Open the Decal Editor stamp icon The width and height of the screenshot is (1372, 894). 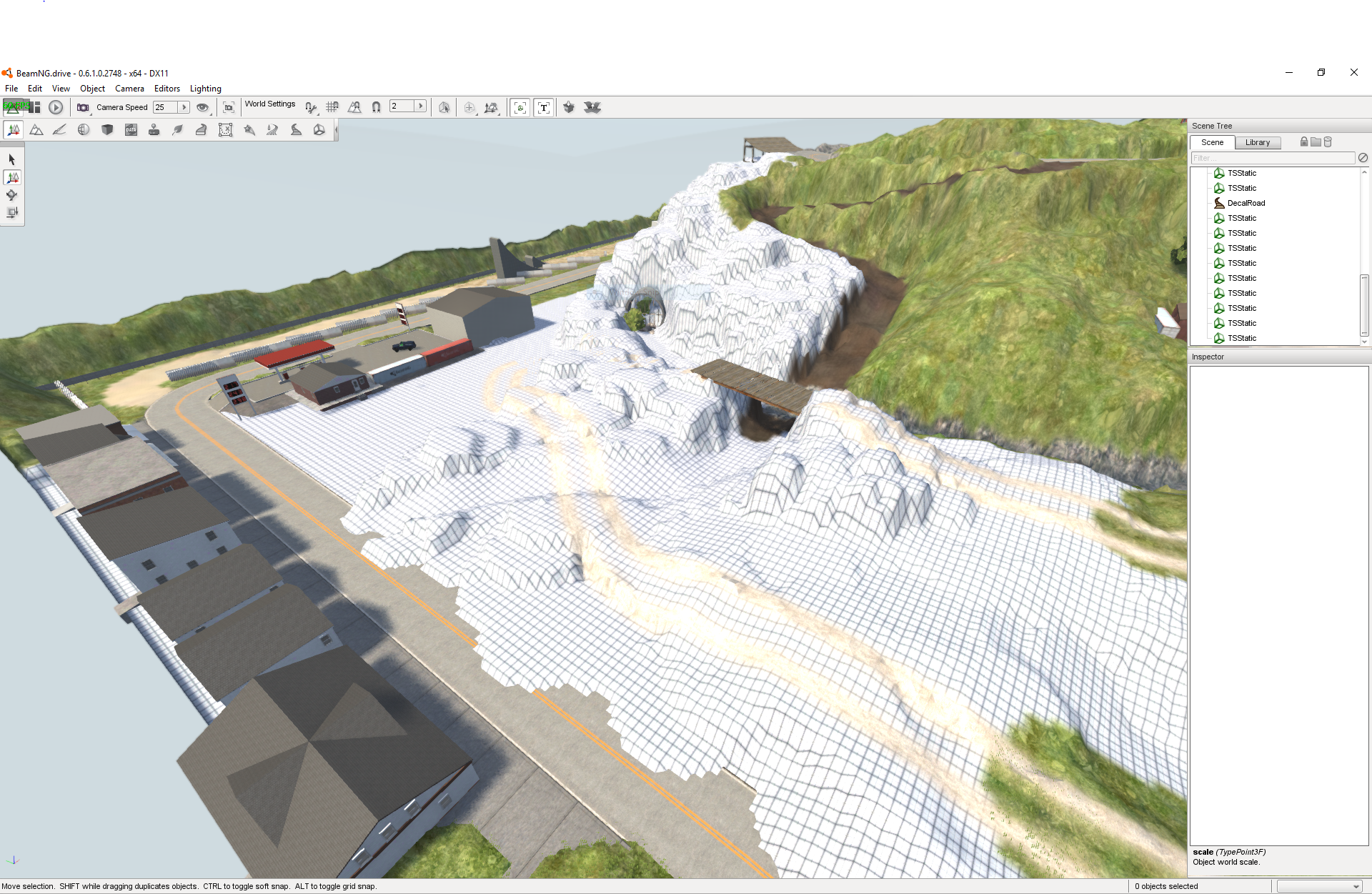154,130
